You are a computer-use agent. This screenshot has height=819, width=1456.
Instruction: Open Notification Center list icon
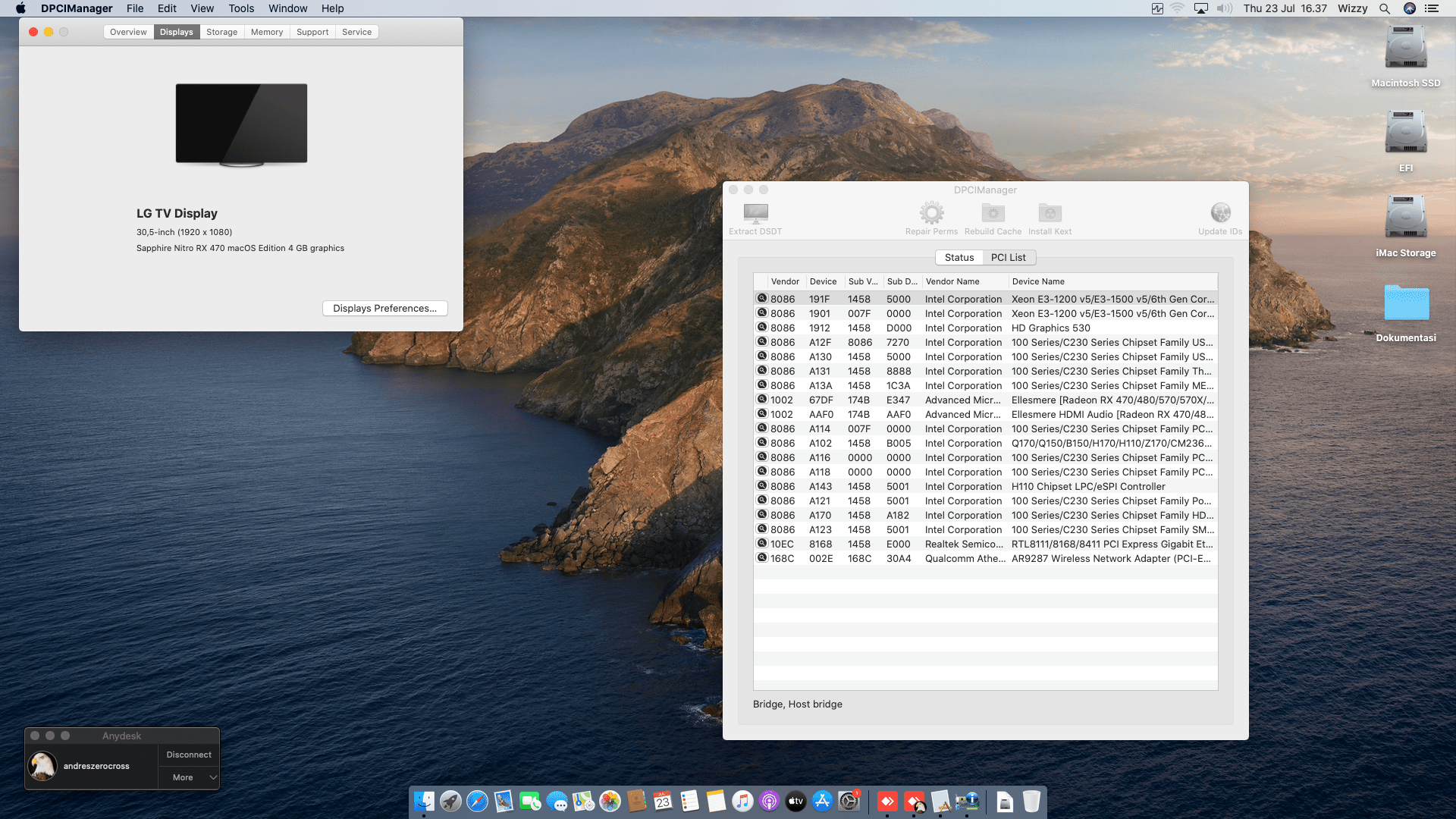1432,8
